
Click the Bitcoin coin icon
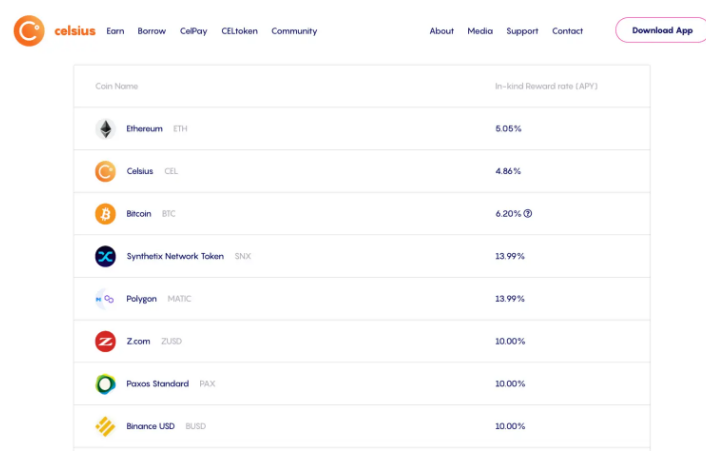[x=105, y=214]
